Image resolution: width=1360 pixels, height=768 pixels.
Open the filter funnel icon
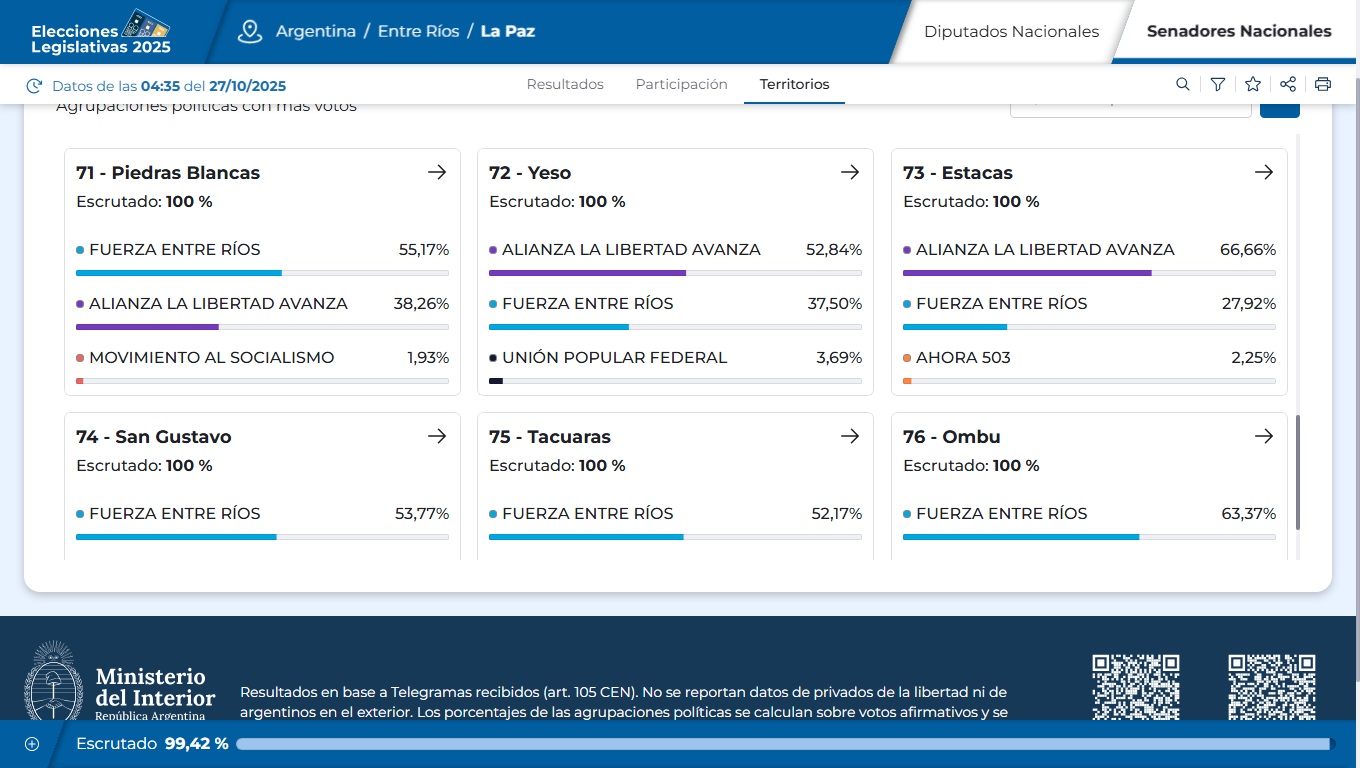pos(1217,85)
